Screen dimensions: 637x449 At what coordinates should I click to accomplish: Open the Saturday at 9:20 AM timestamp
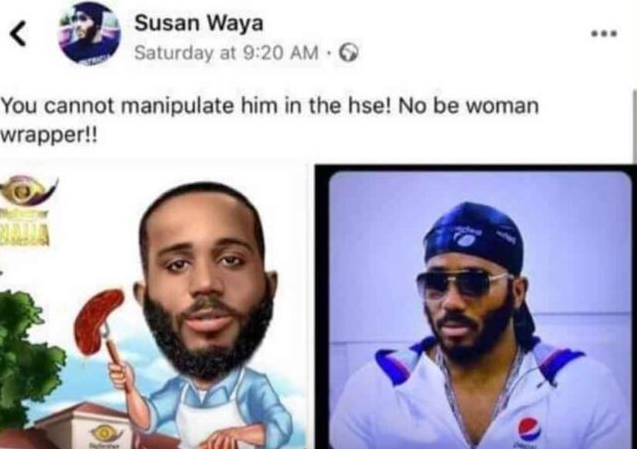(x=226, y=53)
